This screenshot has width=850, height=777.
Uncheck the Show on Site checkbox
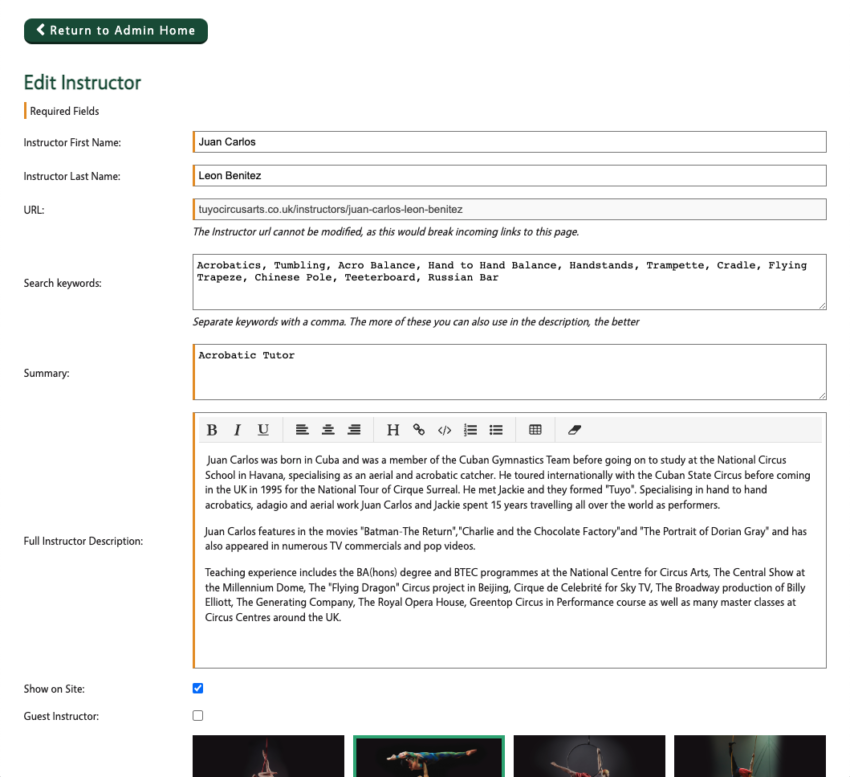[x=198, y=688]
